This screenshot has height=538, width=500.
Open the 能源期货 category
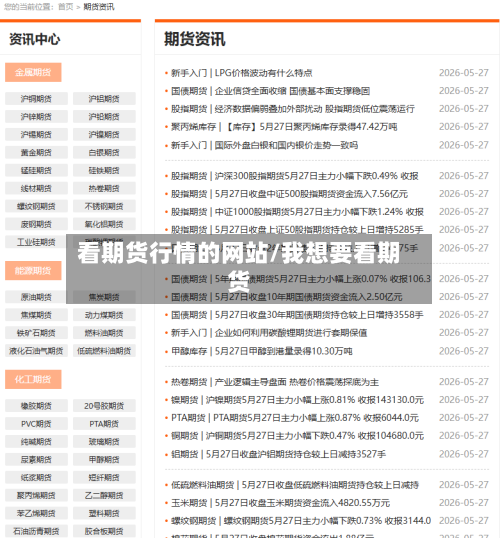(x=33, y=271)
